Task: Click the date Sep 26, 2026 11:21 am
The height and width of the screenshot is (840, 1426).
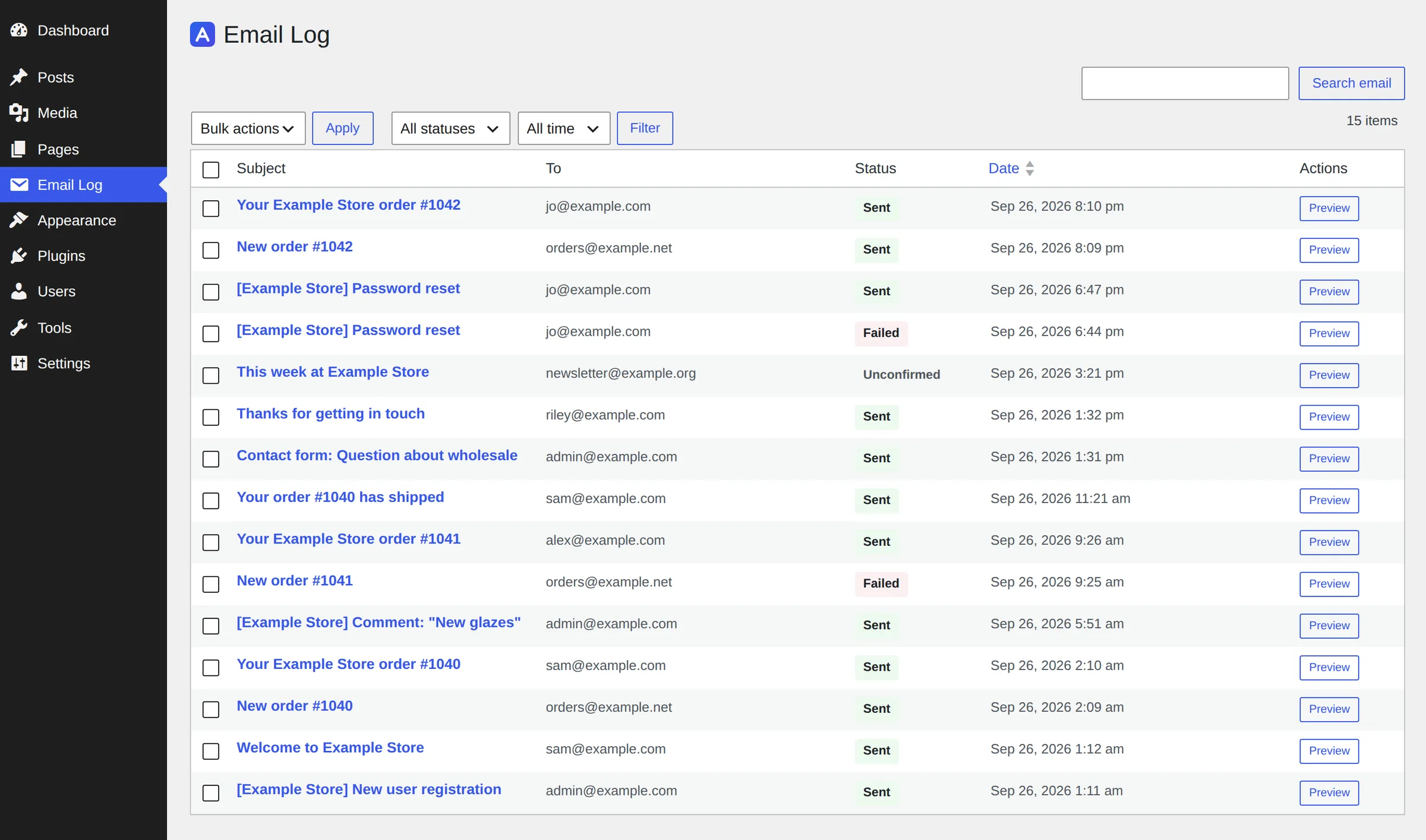Action: (1060, 499)
